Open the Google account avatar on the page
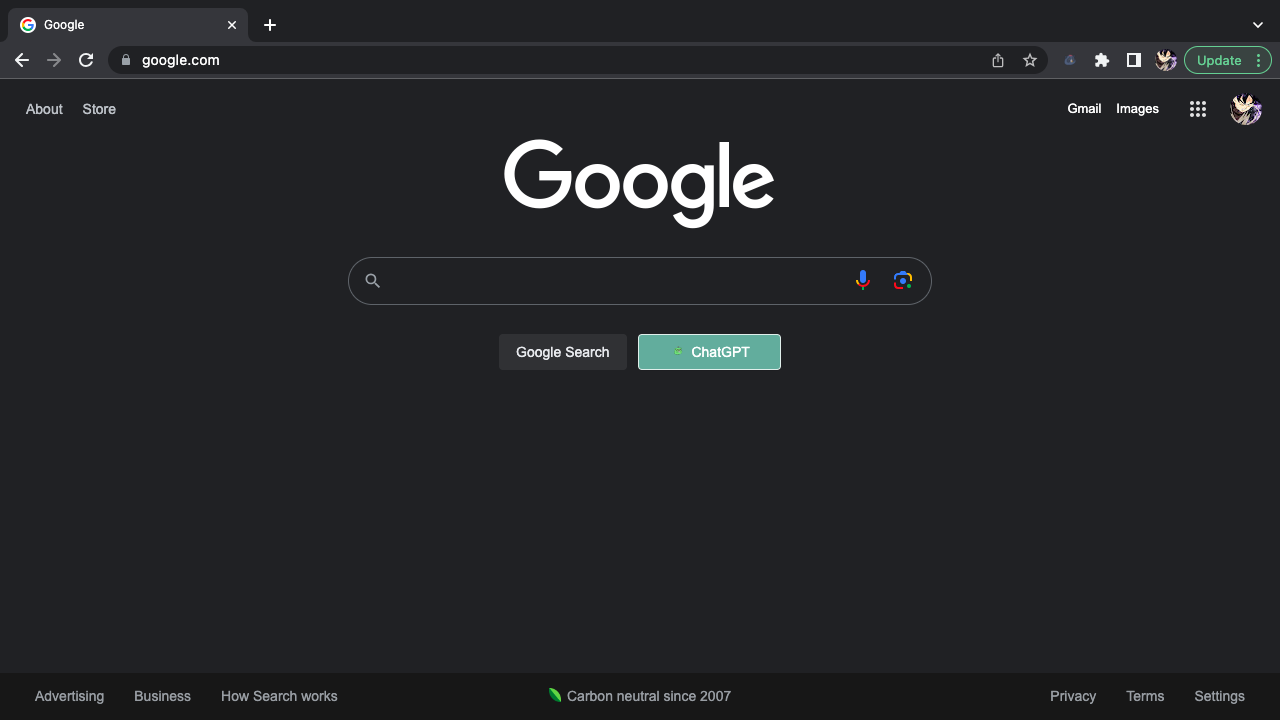Viewport: 1280px width, 720px height. click(x=1246, y=109)
